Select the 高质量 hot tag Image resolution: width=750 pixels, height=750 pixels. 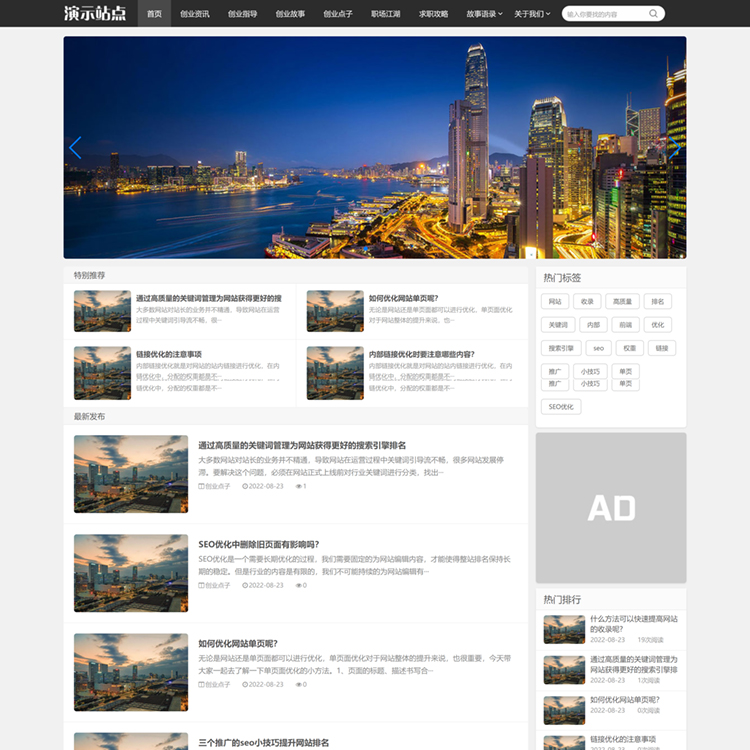(x=622, y=301)
